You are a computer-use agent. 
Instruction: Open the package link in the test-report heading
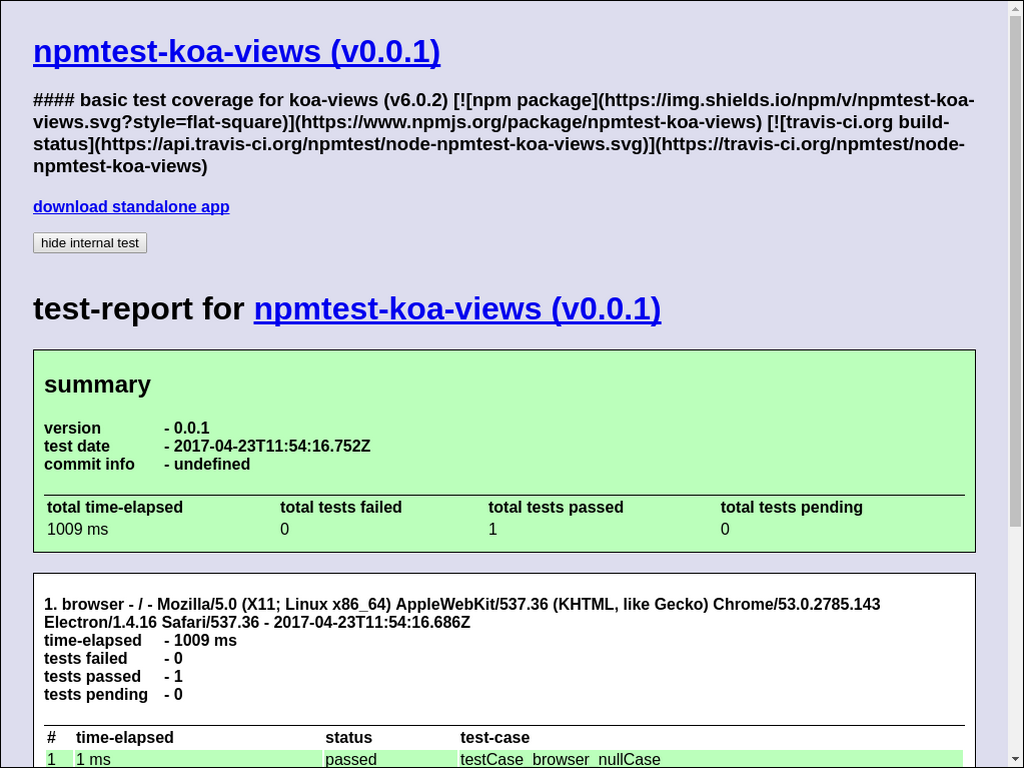point(457,309)
